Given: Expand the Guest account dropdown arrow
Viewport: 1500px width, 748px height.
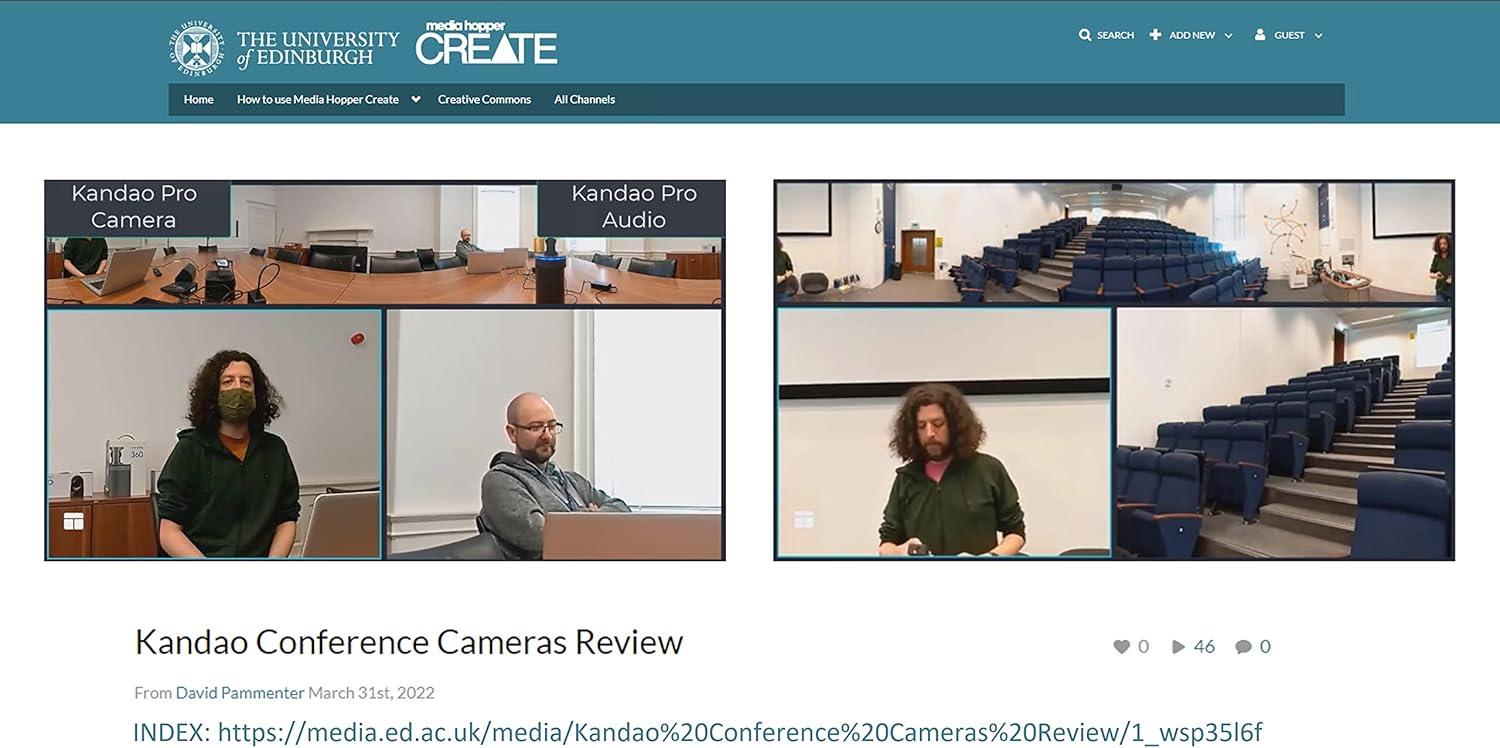Looking at the screenshot, I should coord(1318,35).
